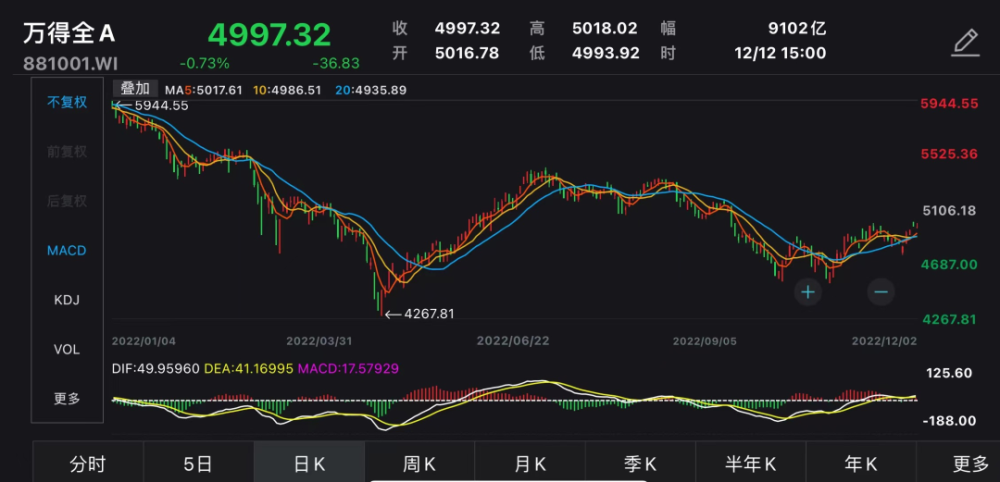Viewport: 1000px width, 482px height.
Task: Select the 月K monthly candlestick tab
Action: coord(530,464)
